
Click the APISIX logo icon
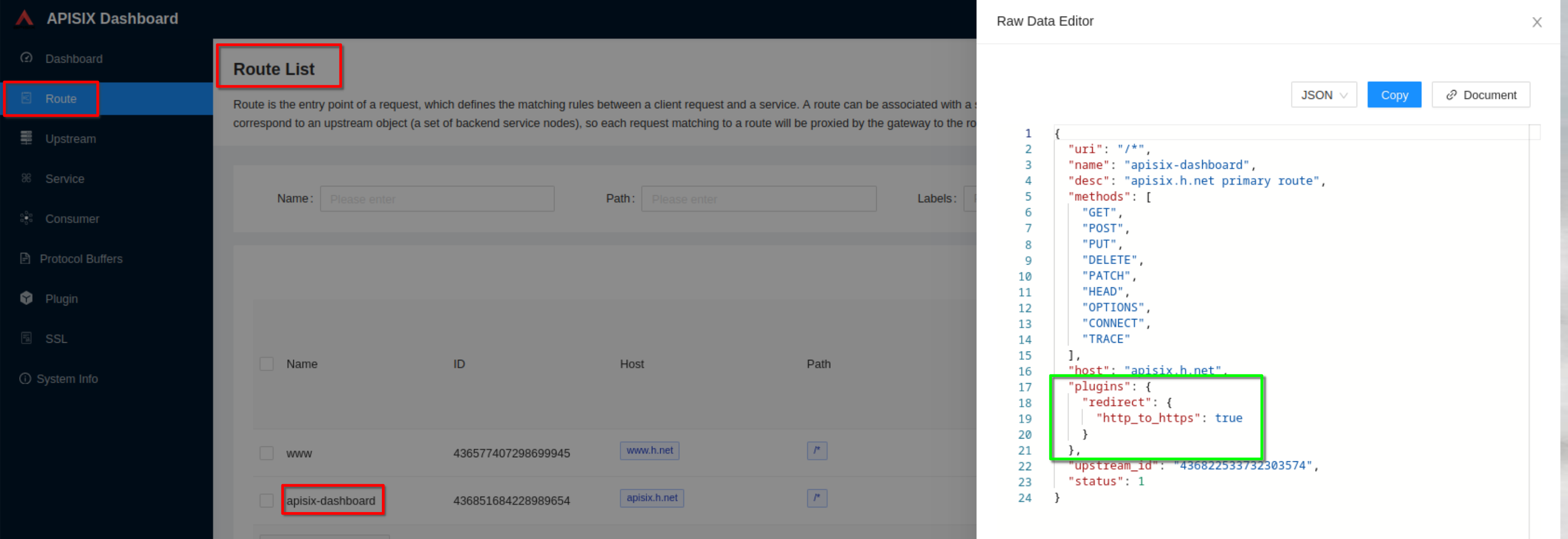pos(24,19)
